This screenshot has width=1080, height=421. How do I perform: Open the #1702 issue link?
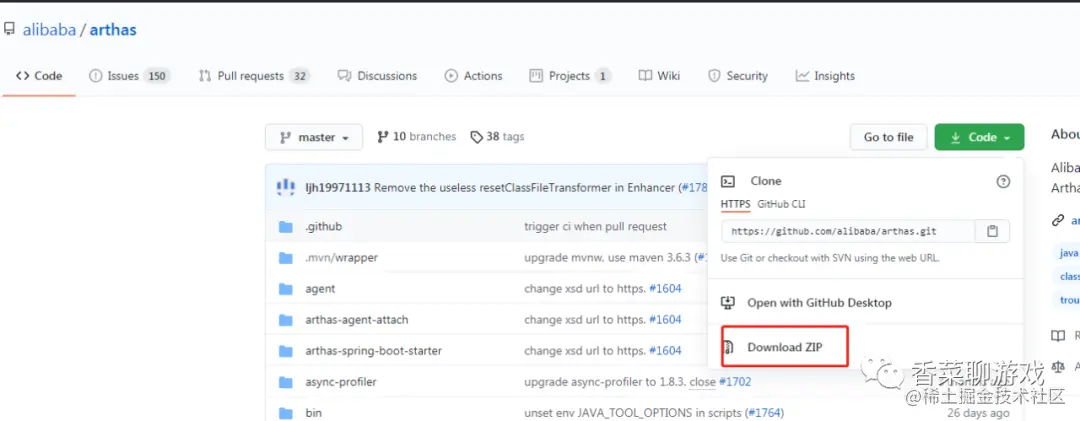tap(735, 382)
